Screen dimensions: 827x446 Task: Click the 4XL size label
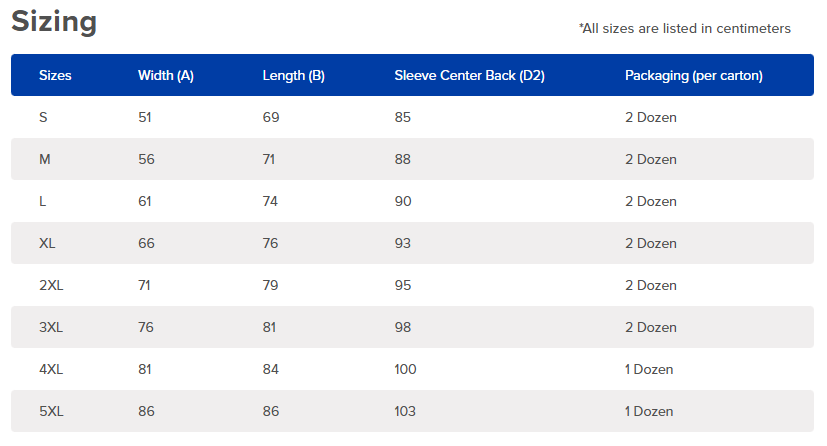tap(51, 369)
